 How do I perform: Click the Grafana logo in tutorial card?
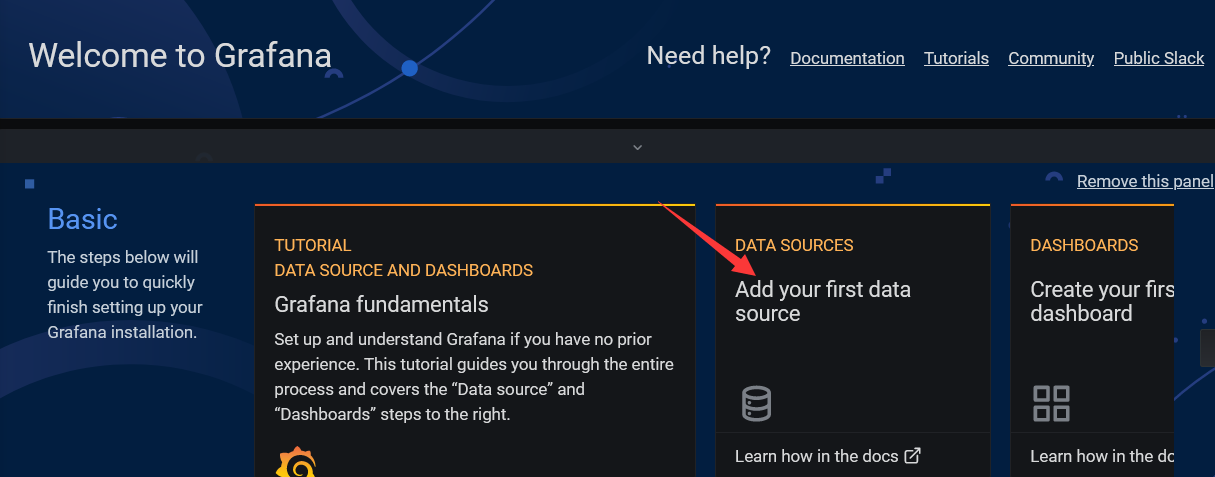296,463
